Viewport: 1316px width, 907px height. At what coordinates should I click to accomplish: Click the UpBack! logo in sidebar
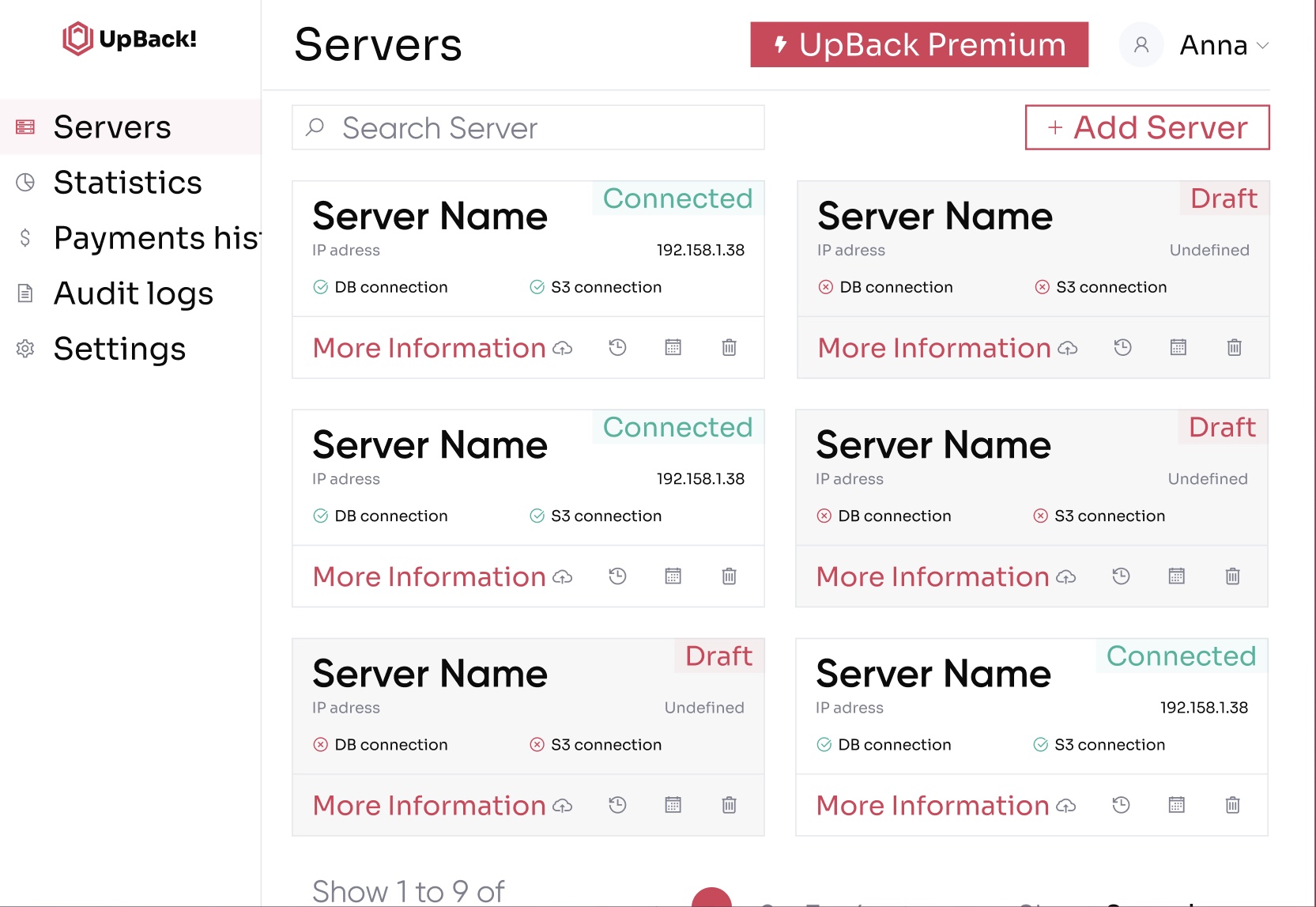click(130, 39)
